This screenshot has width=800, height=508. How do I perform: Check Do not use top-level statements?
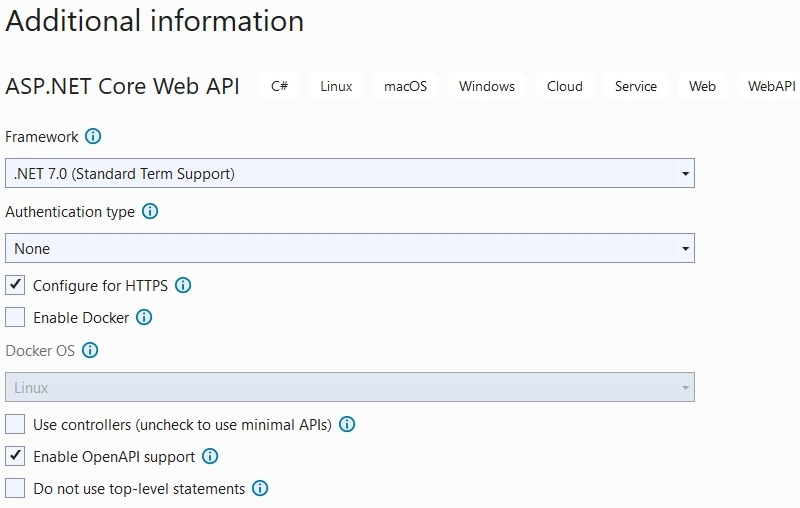pos(15,488)
